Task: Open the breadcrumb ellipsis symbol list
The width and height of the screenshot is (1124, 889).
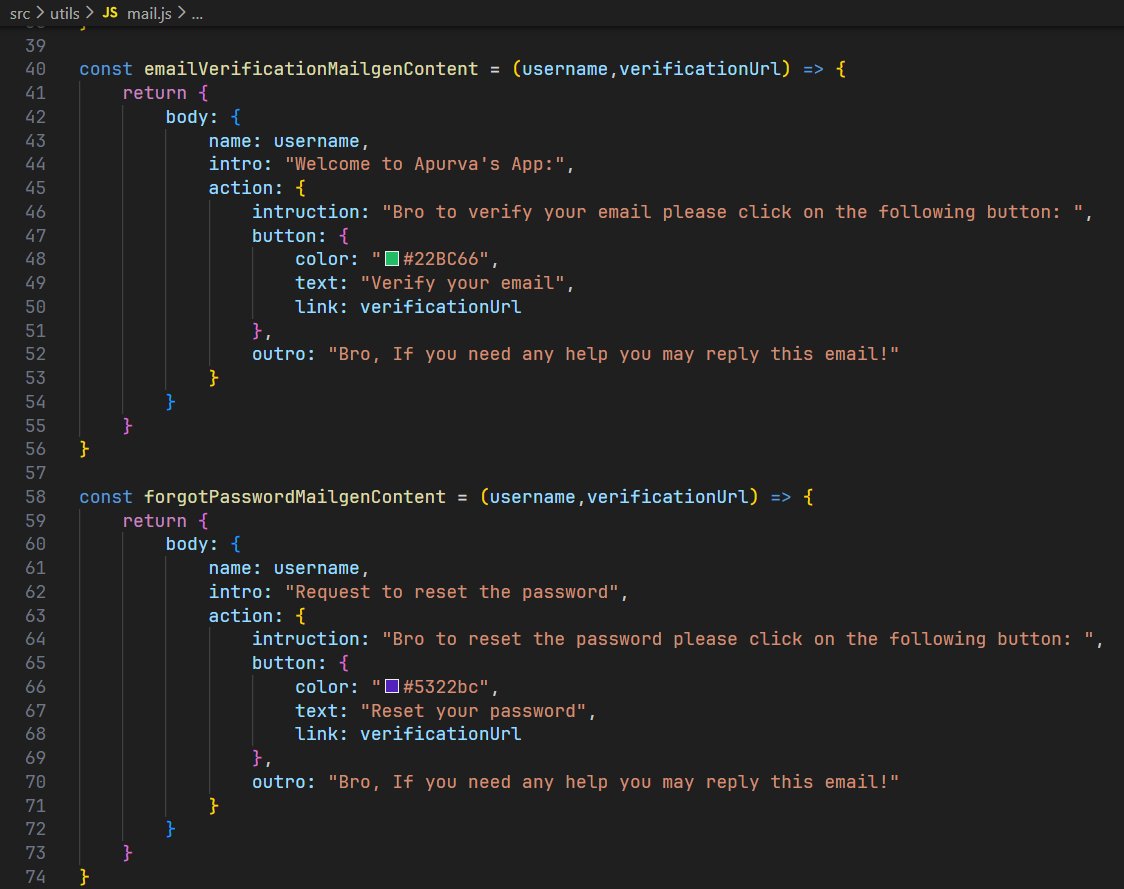Action: pyautogui.click(x=197, y=14)
